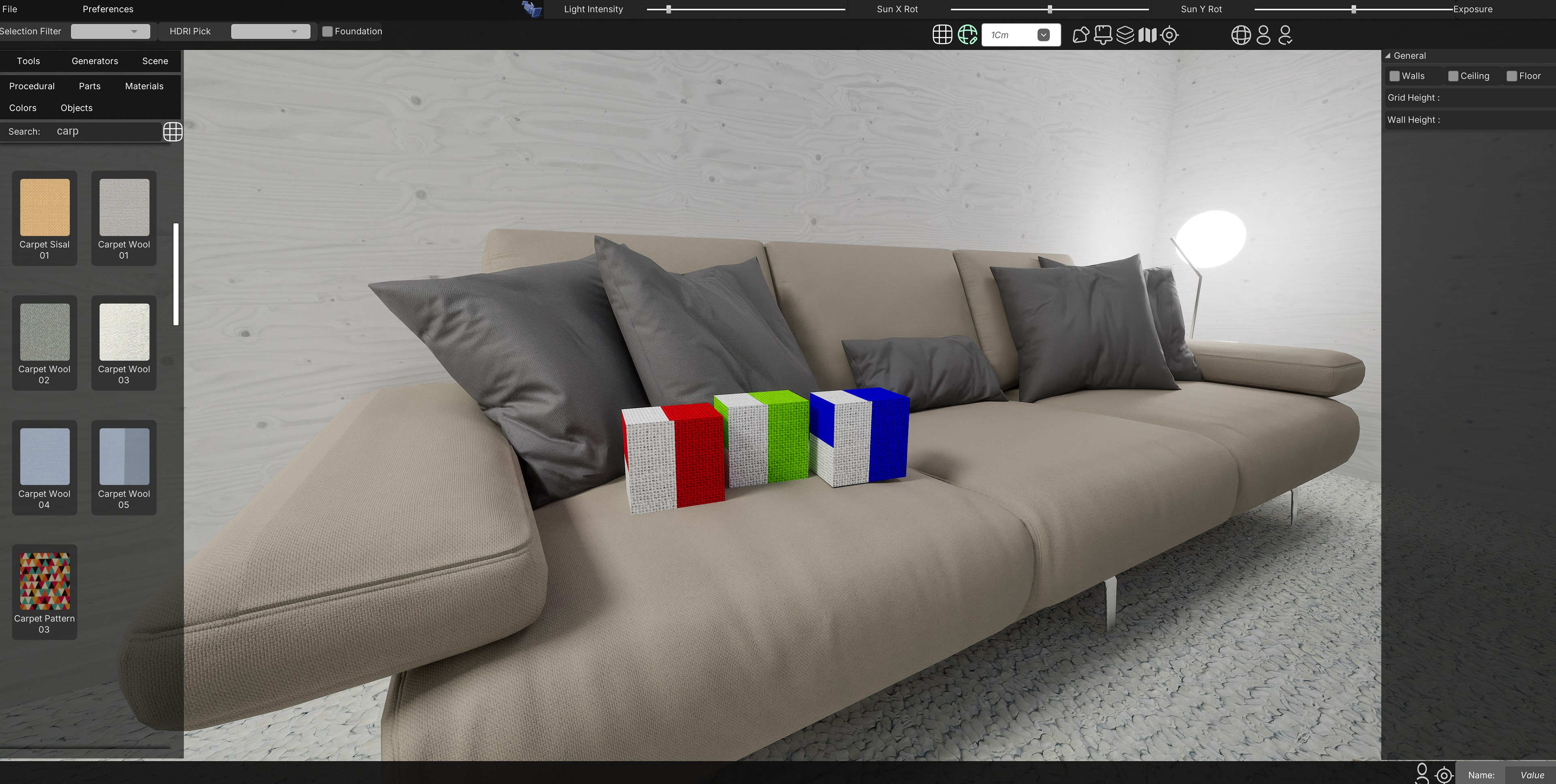Click the material list scrollbar
The height and width of the screenshot is (784, 1556).
click(x=176, y=275)
